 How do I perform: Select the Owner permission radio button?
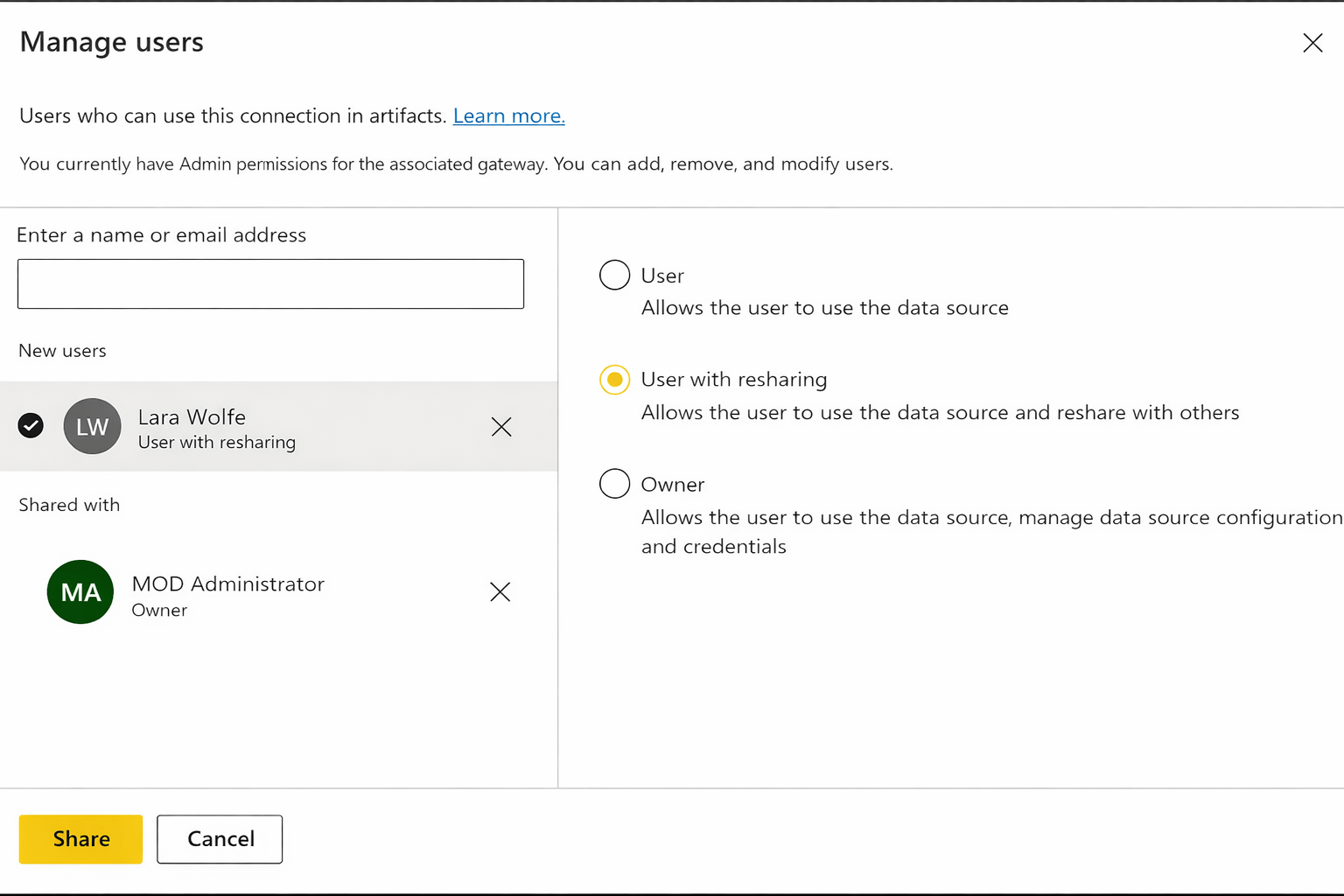[x=614, y=483]
